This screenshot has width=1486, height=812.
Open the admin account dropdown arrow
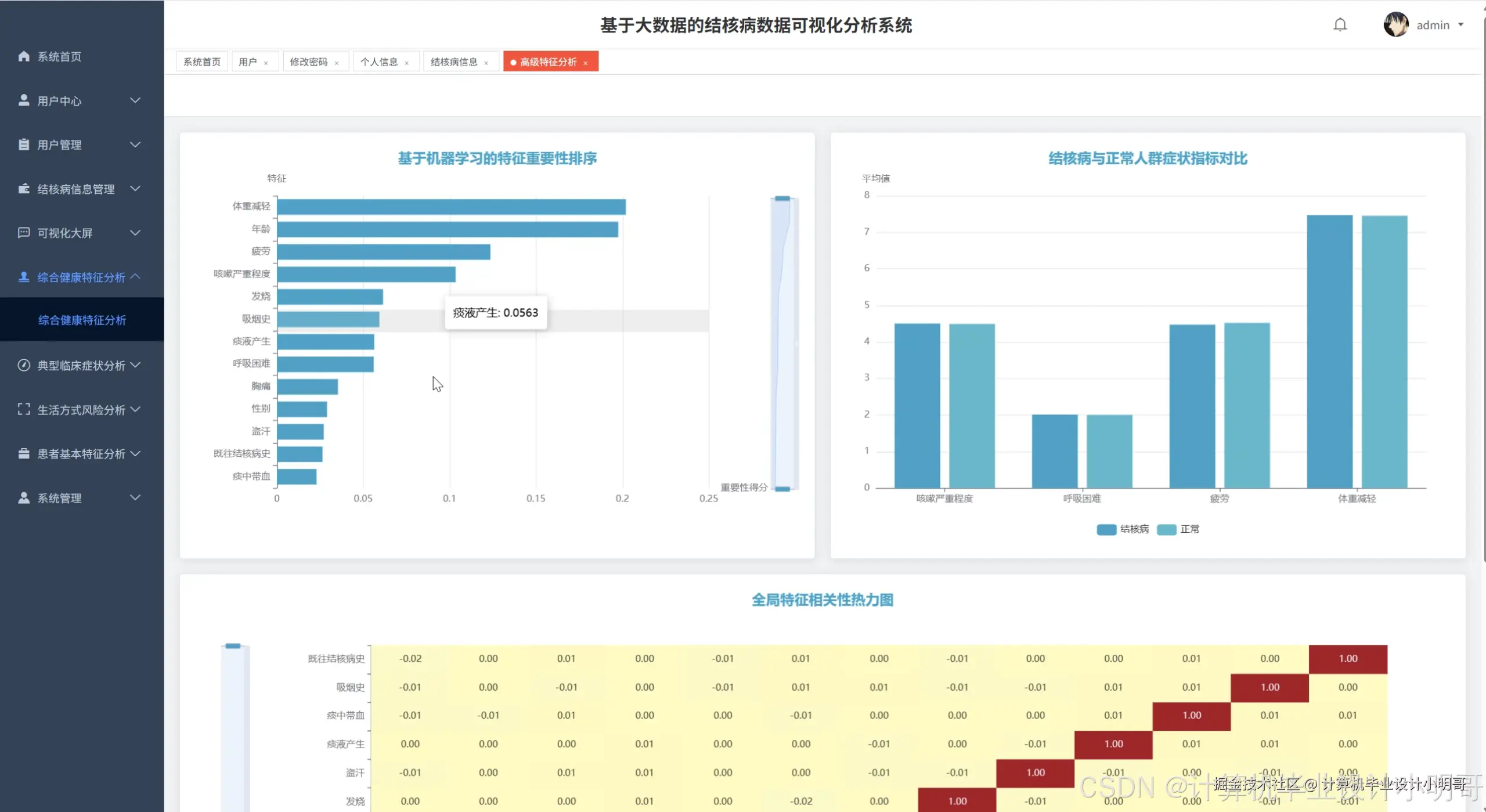[x=1461, y=25]
